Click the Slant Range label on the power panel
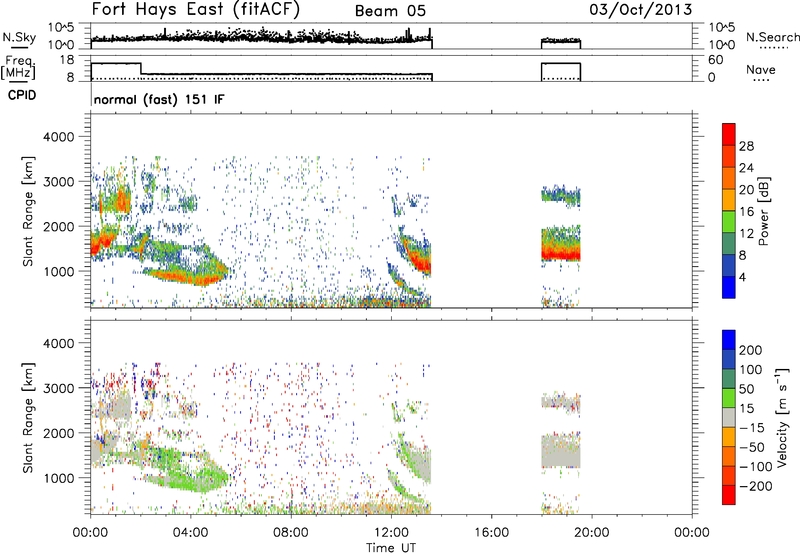 point(28,211)
